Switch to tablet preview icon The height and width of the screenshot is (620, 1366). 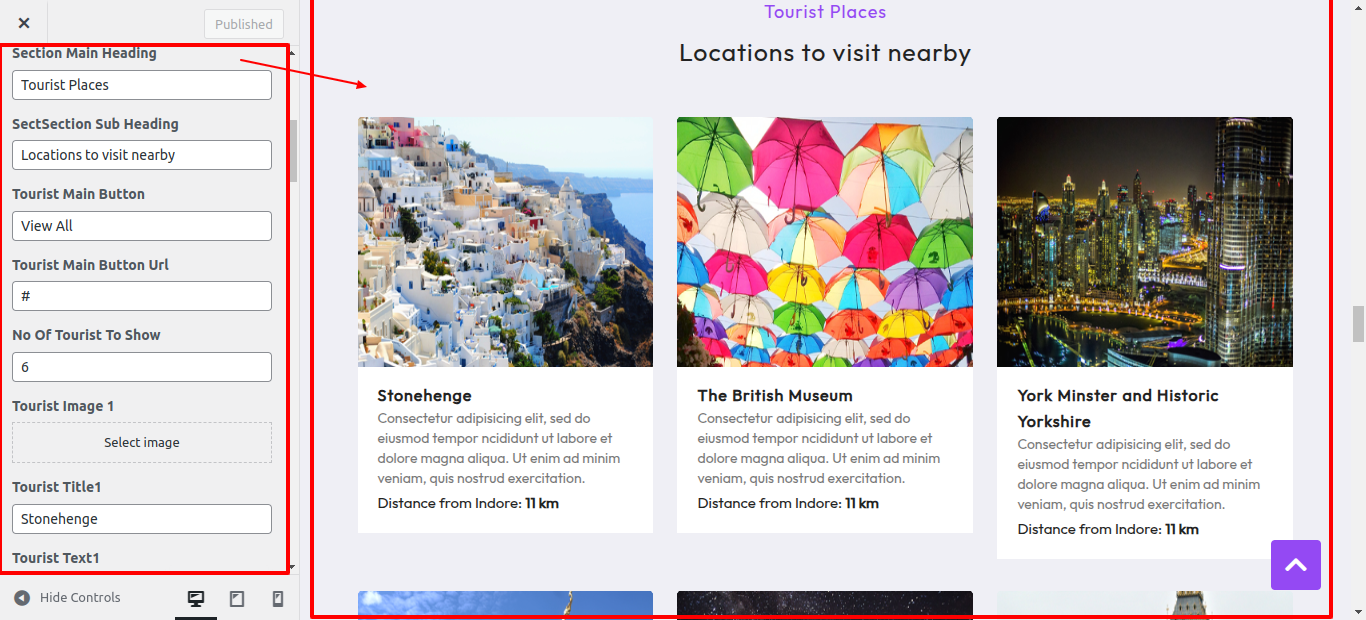(x=237, y=598)
